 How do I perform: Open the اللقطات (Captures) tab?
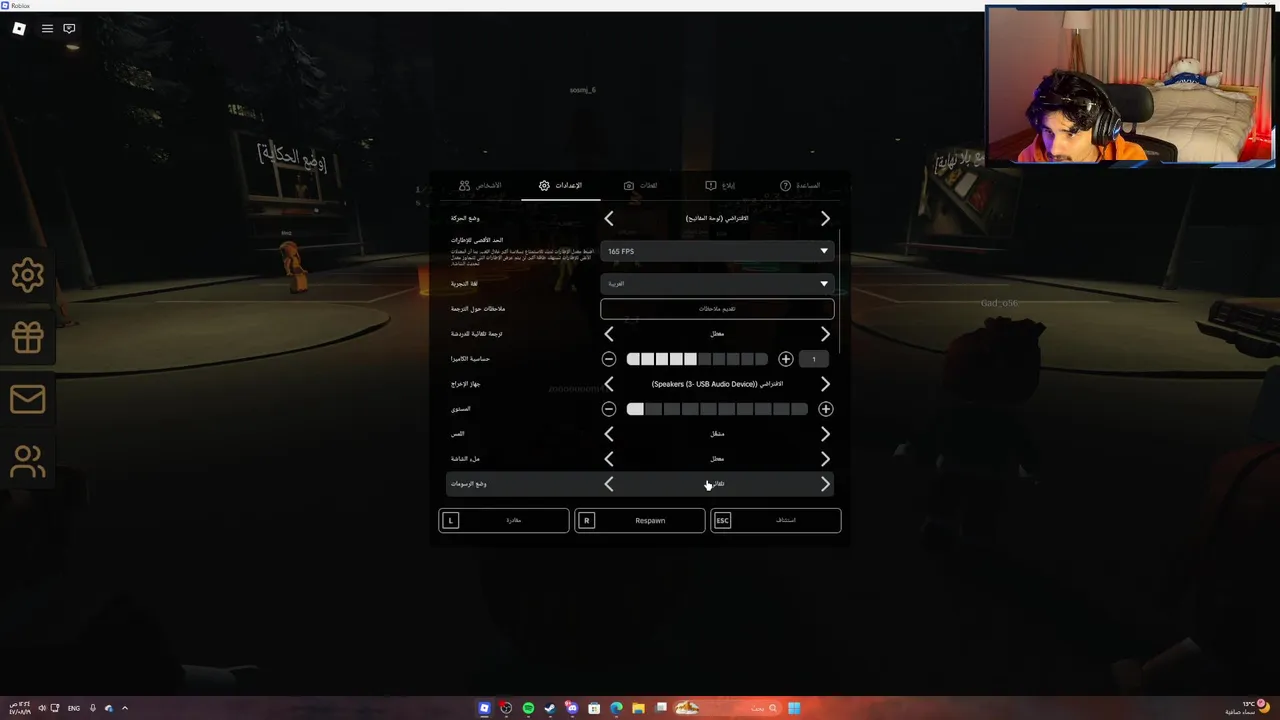pyautogui.click(x=641, y=186)
